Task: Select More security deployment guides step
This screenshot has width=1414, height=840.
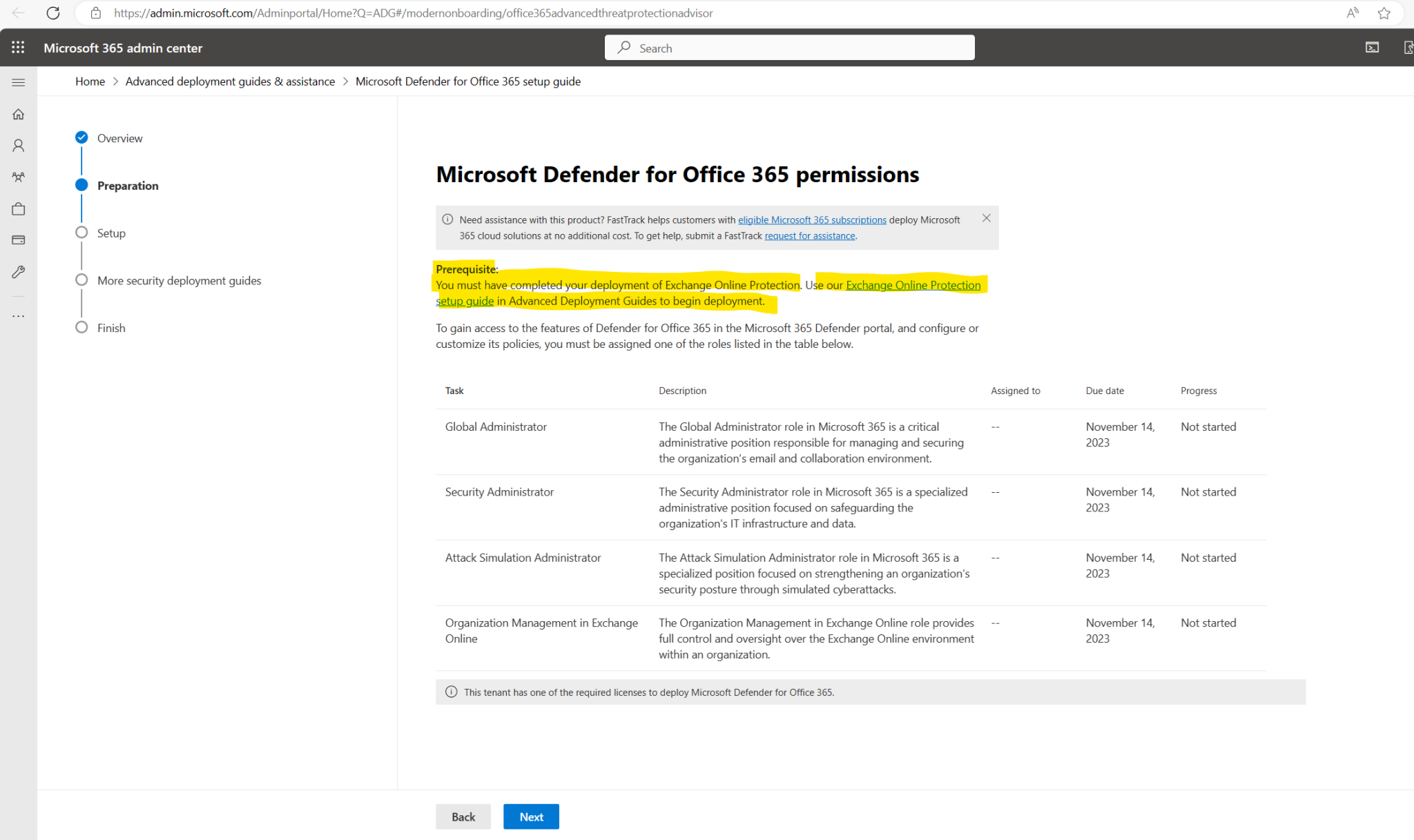Action: tap(81, 280)
